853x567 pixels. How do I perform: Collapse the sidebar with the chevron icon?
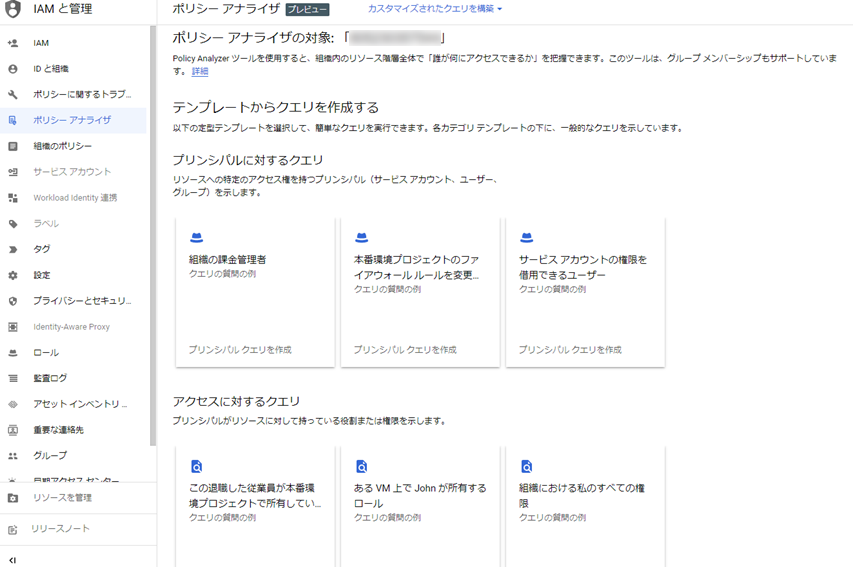tap(13, 560)
